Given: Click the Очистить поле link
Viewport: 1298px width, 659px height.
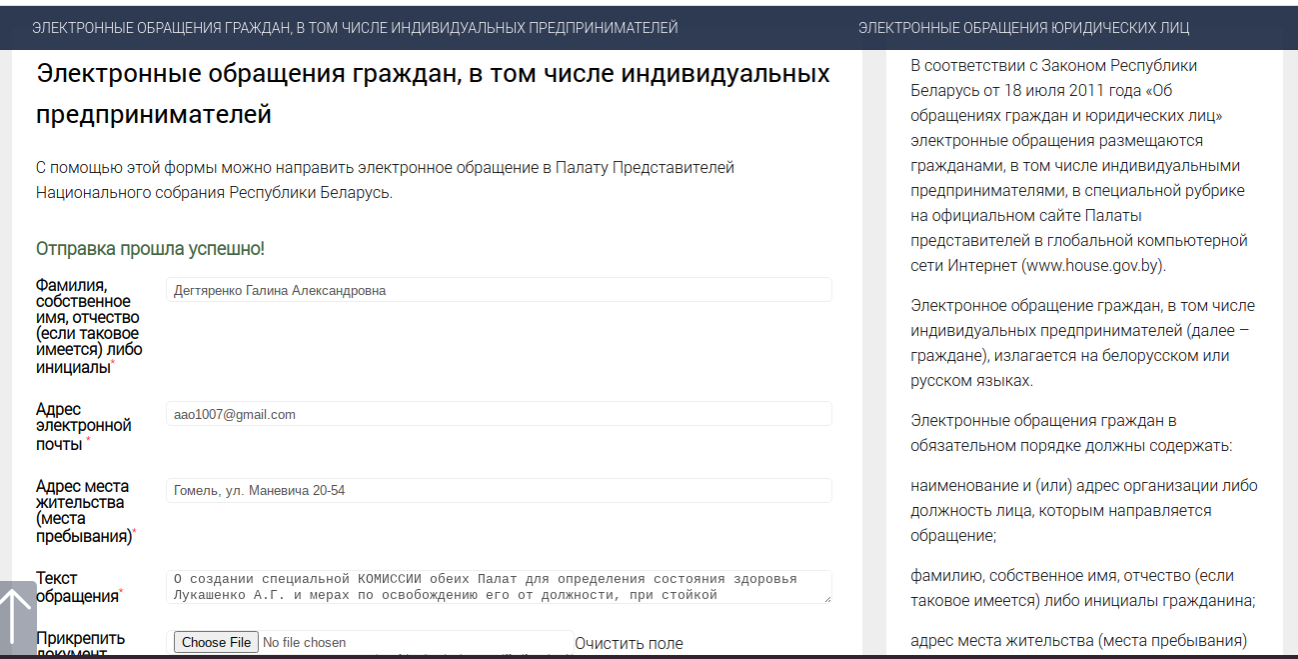Looking at the screenshot, I should click(x=628, y=643).
